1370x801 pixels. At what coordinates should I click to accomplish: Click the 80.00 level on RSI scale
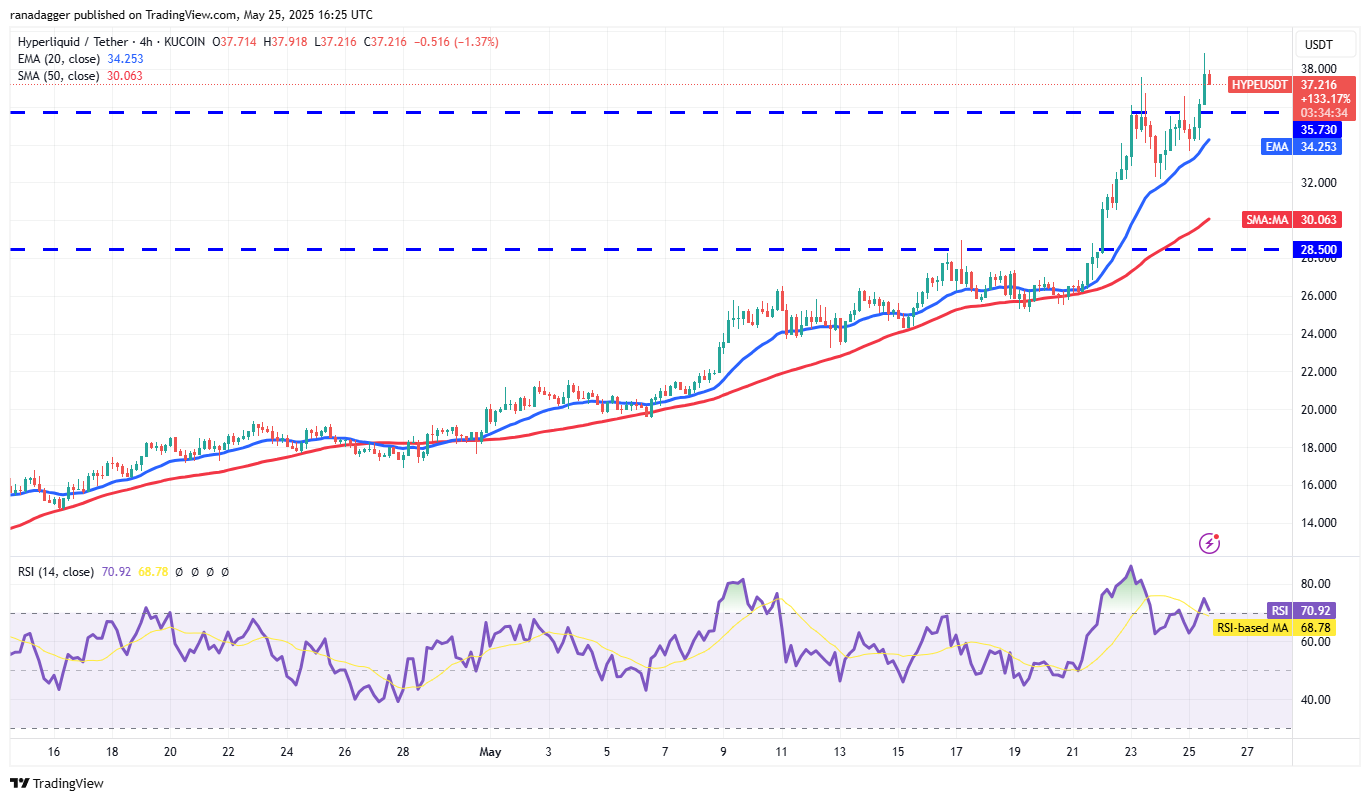pyautogui.click(x=1315, y=584)
